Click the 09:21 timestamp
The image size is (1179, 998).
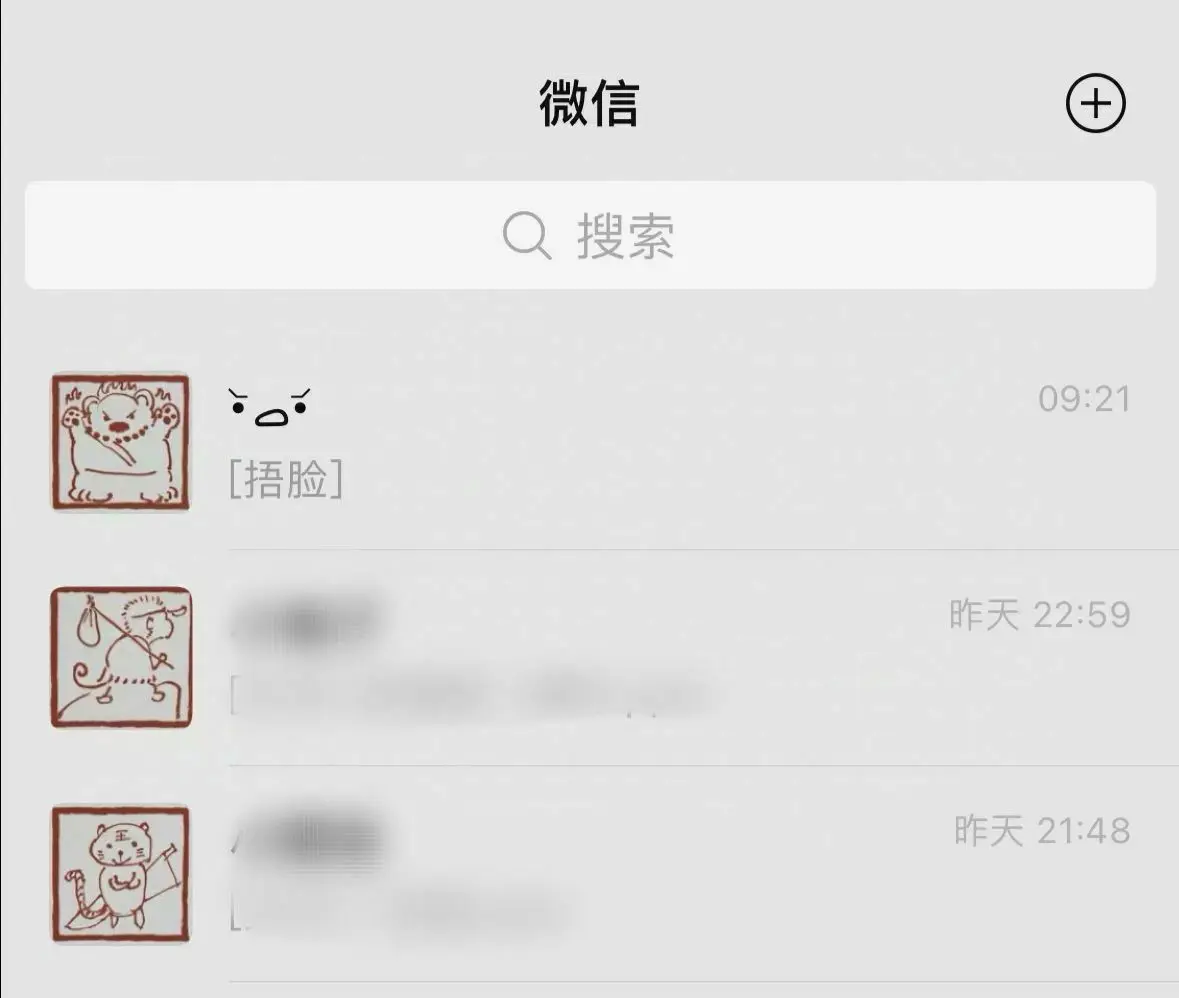point(1084,399)
